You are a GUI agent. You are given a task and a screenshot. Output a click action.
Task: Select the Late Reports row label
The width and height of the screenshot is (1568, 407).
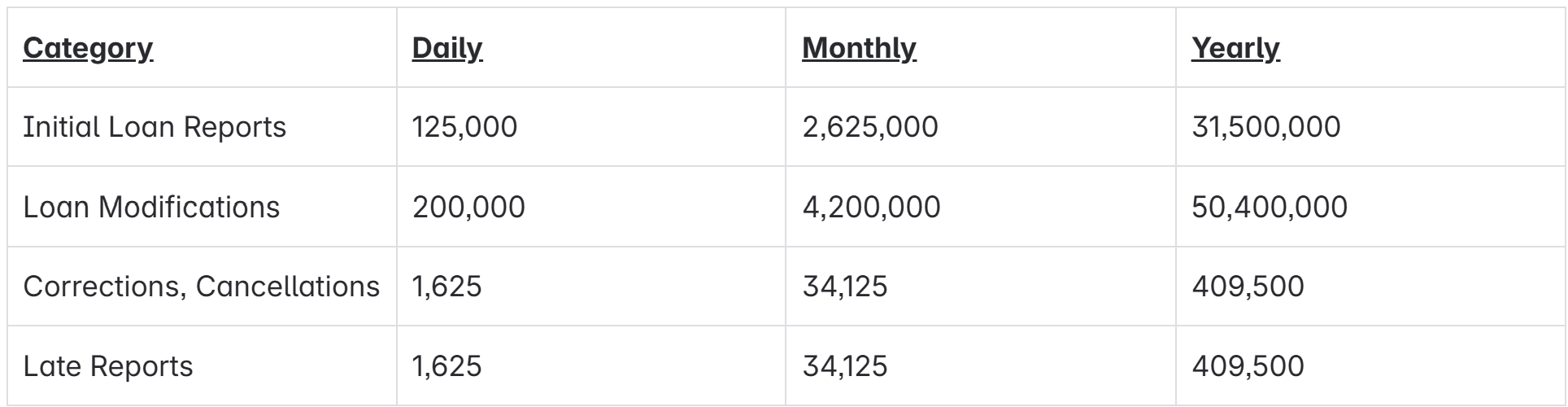point(108,366)
